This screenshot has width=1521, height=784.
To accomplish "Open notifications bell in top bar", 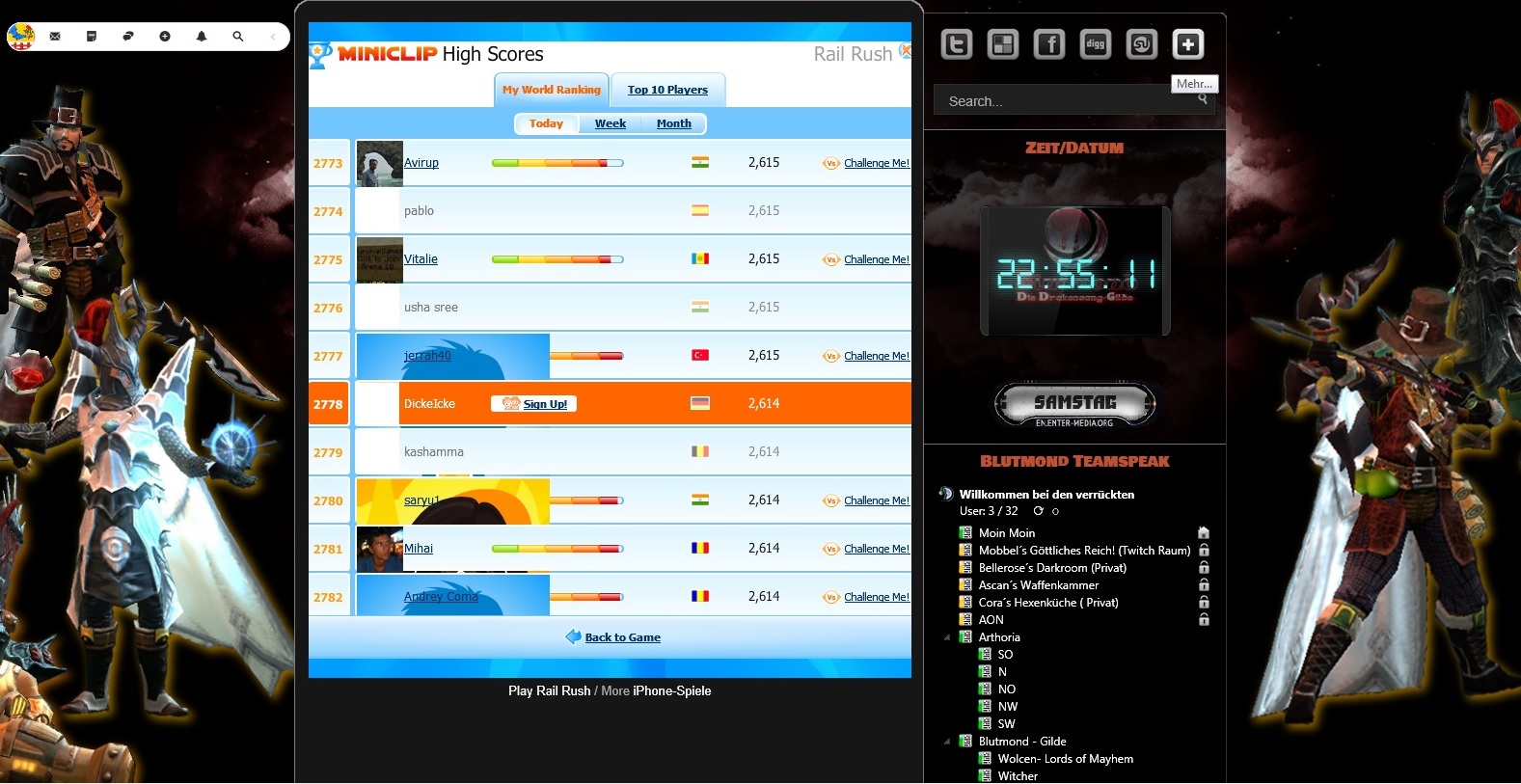I will (x=202, y=37).
